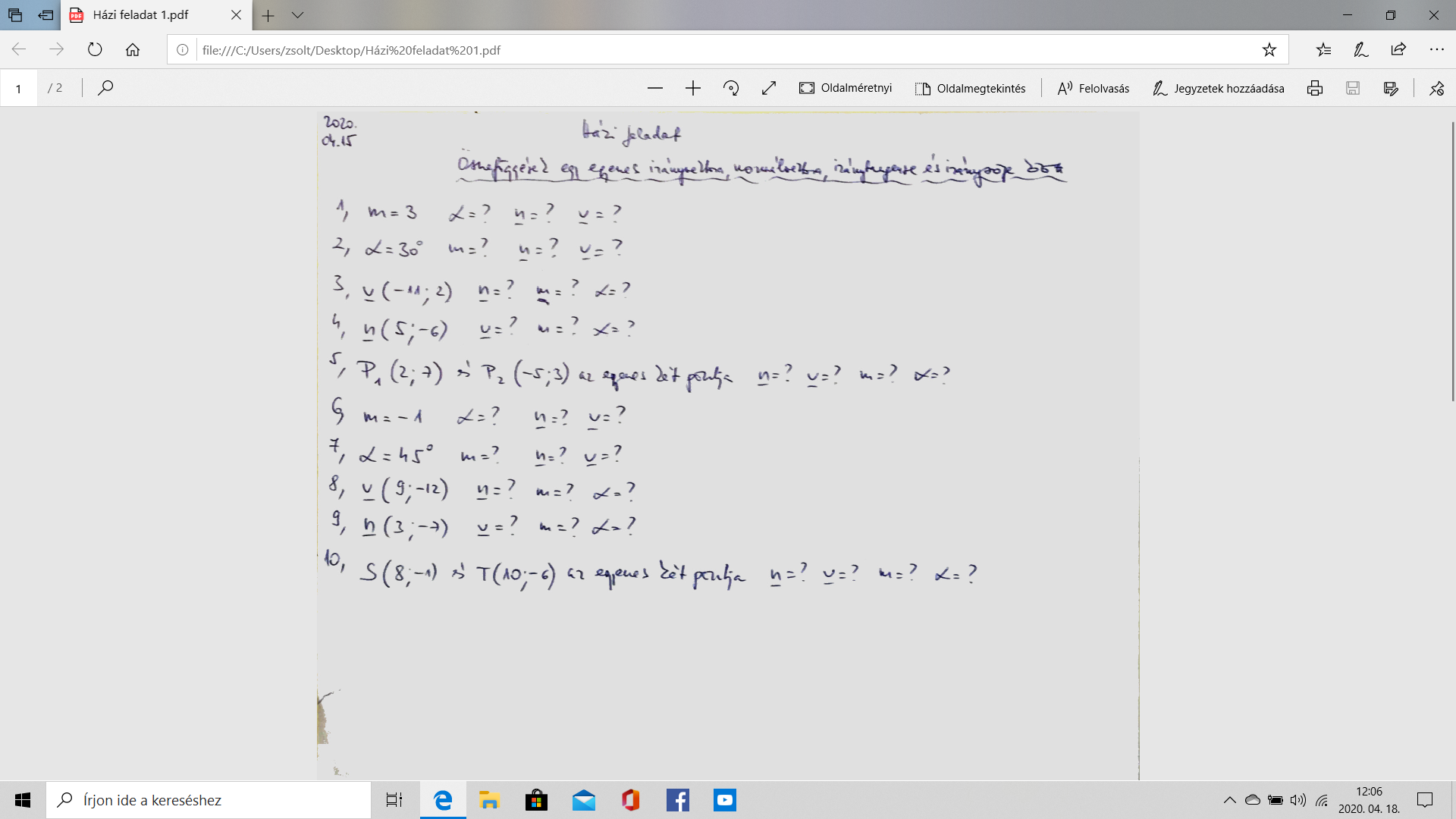
Task: Click the Save As icon in PDF toolbar
Action: tap(1391, 89)
